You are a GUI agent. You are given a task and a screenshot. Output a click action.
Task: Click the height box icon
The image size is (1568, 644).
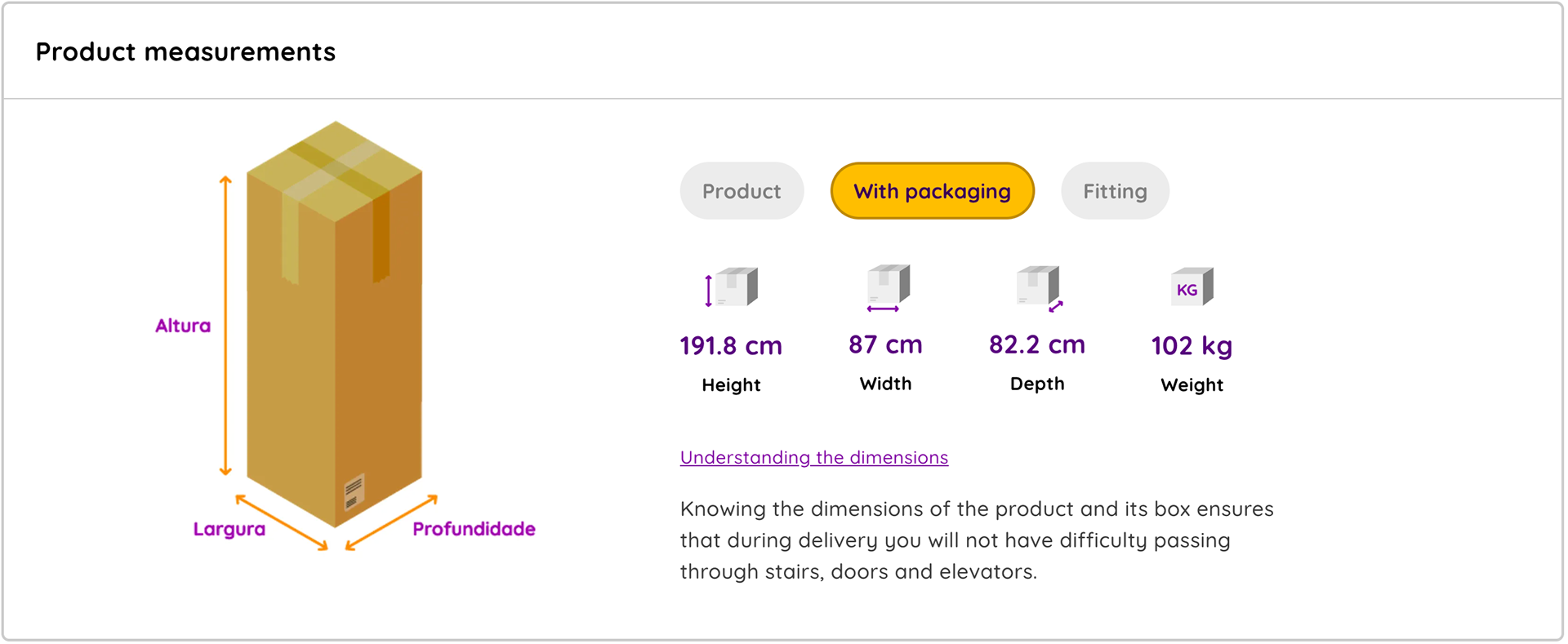(732, 286)
